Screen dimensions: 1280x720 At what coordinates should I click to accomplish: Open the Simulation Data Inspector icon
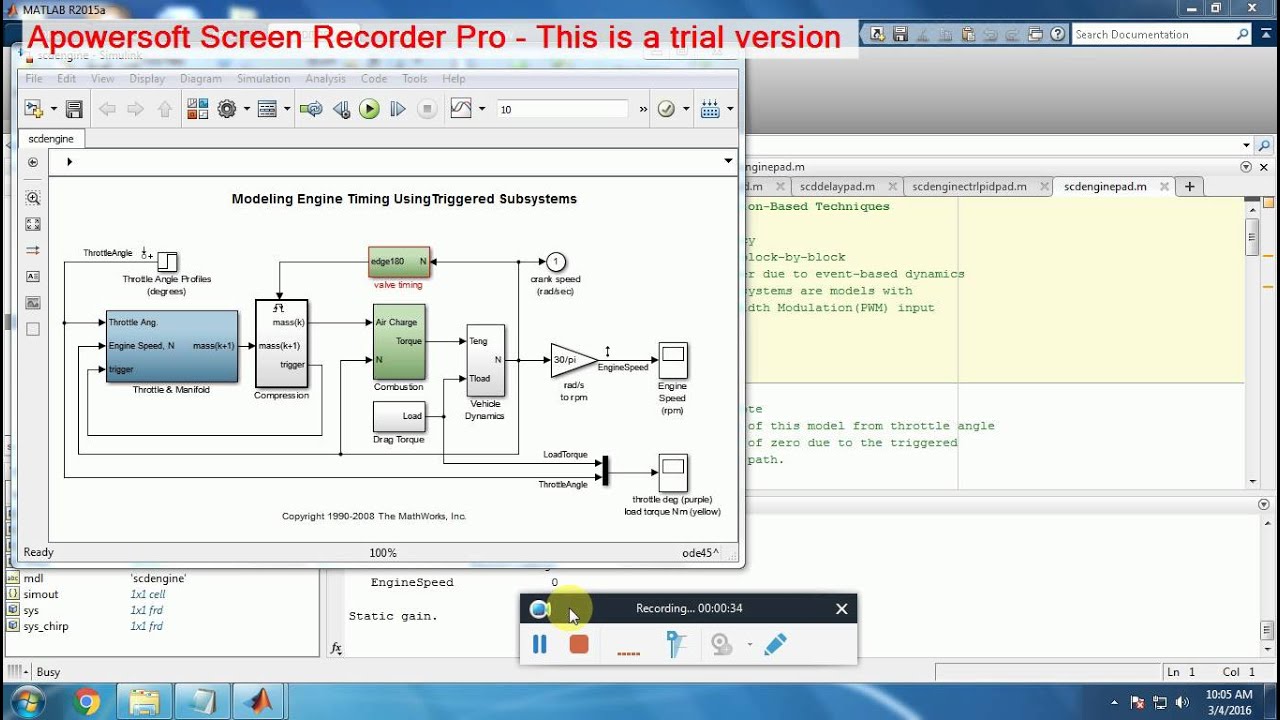pos(461,109)
